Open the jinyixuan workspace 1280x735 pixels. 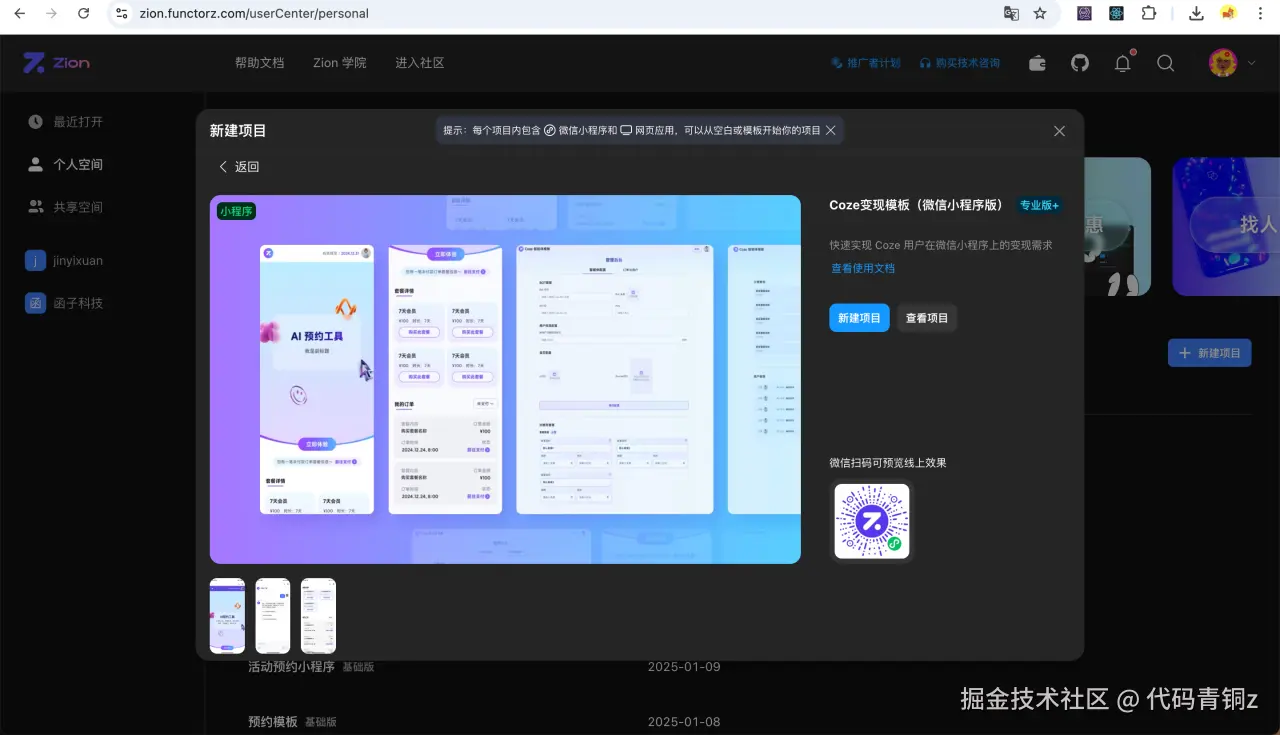(64, 261)
